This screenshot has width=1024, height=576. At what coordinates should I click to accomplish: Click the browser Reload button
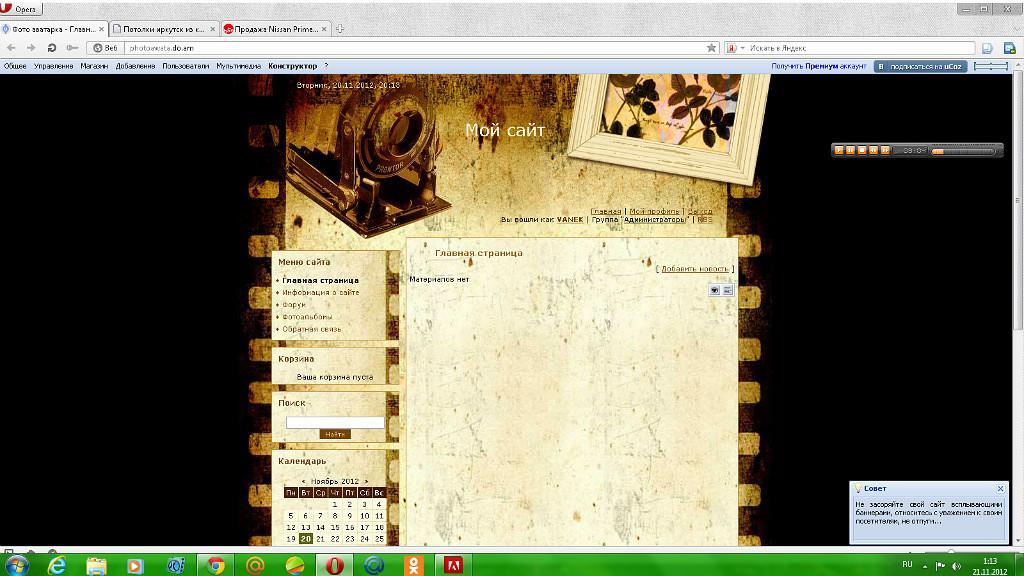point(51,47)
